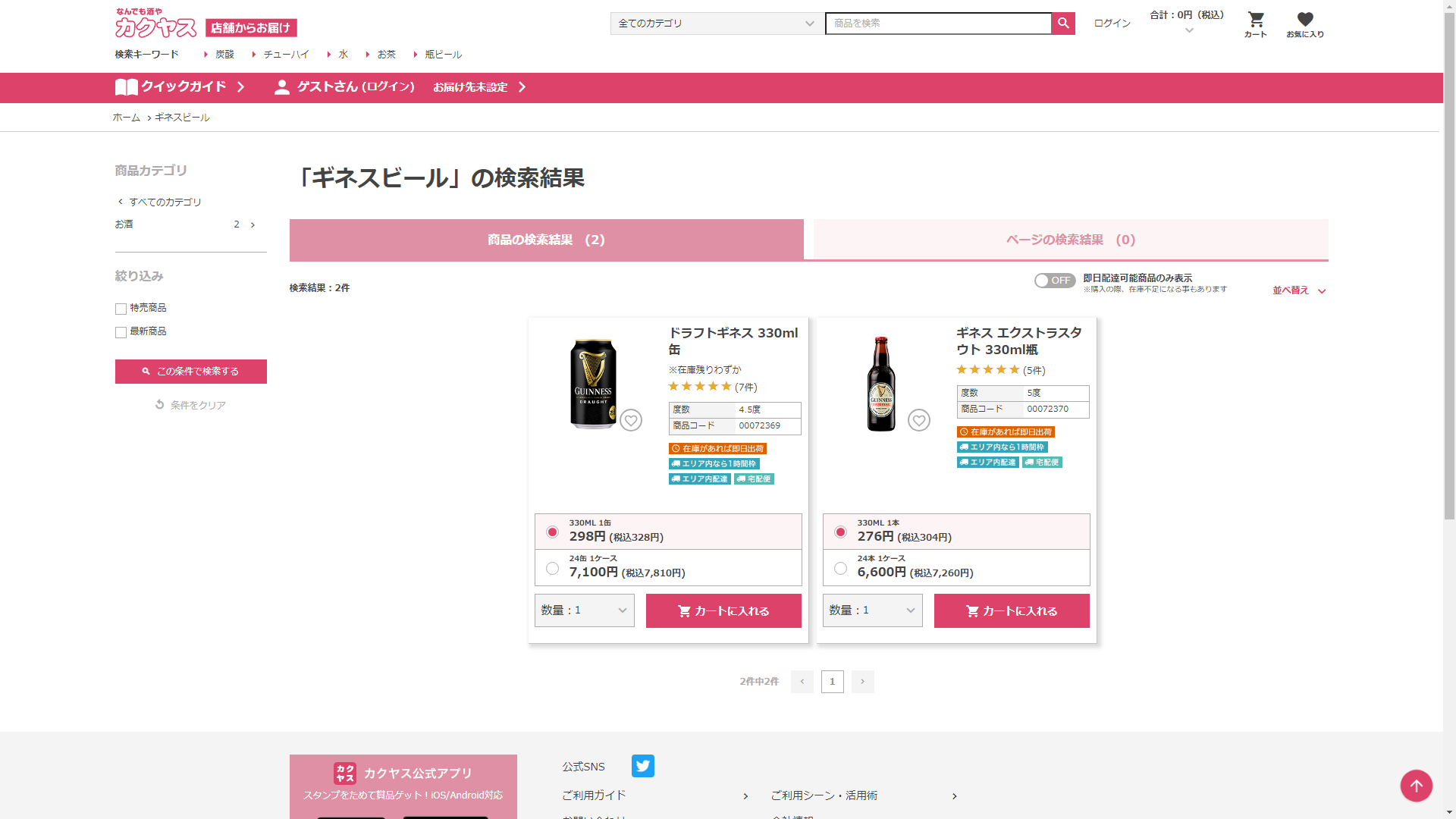Click the scroll-to-top arrow button
This screenshot has height=819, width=1456.
point(1416,786)
